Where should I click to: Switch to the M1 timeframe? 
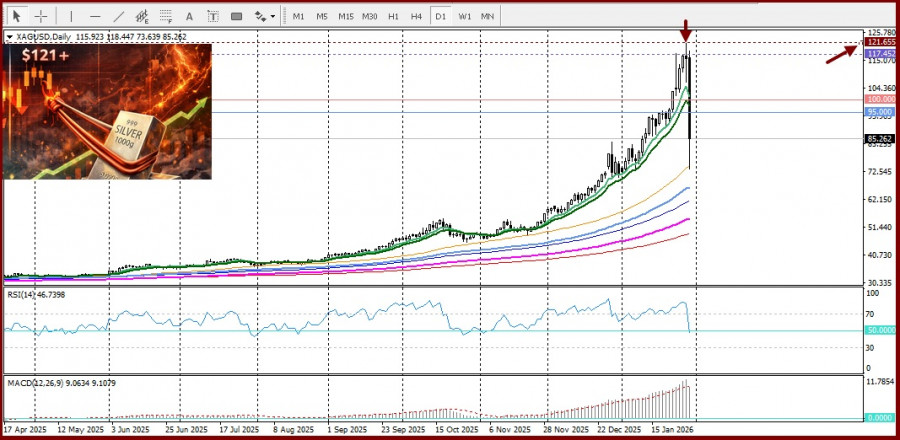point(298,17)
